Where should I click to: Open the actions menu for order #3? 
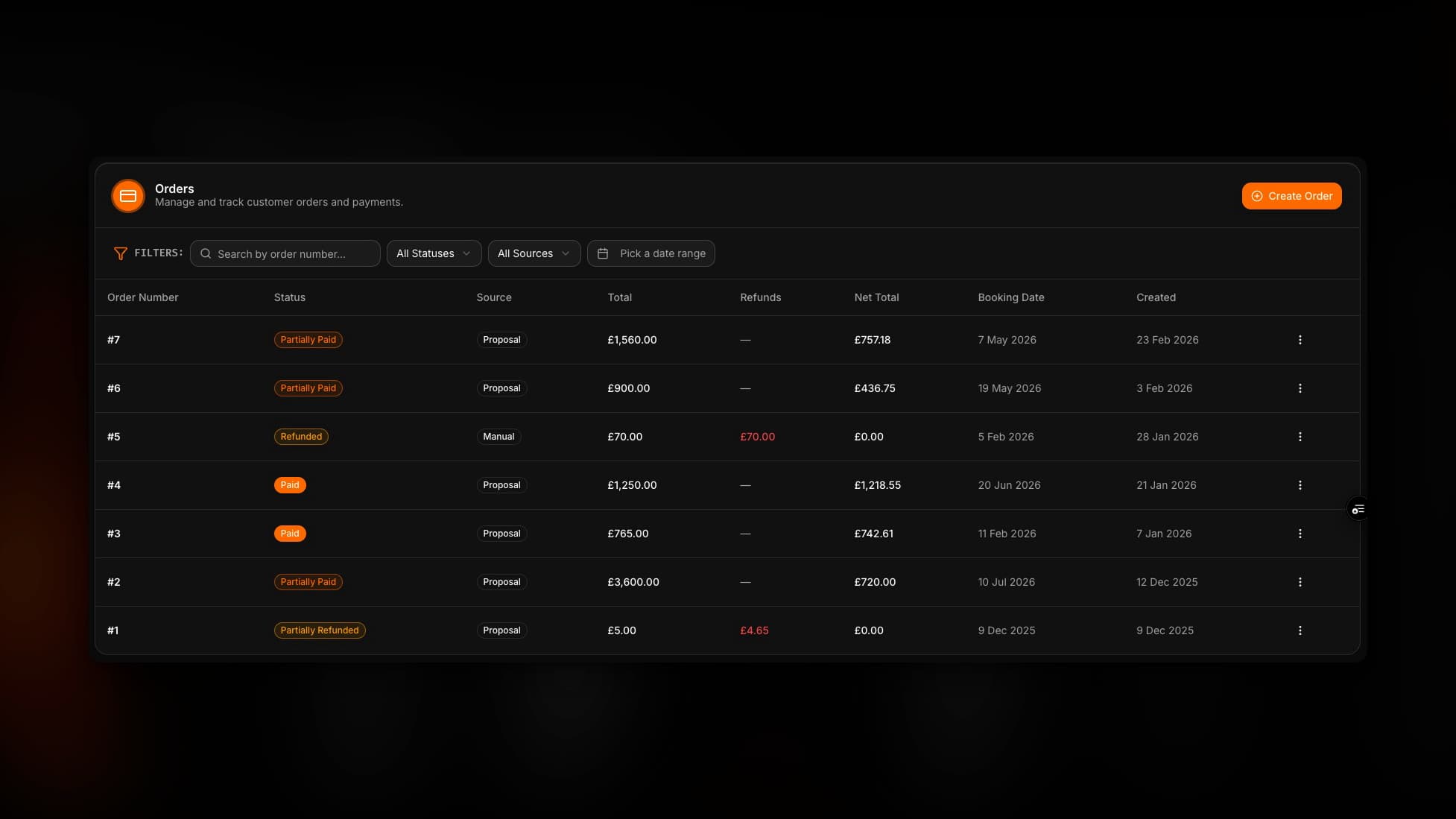(x=1300, y=533)
